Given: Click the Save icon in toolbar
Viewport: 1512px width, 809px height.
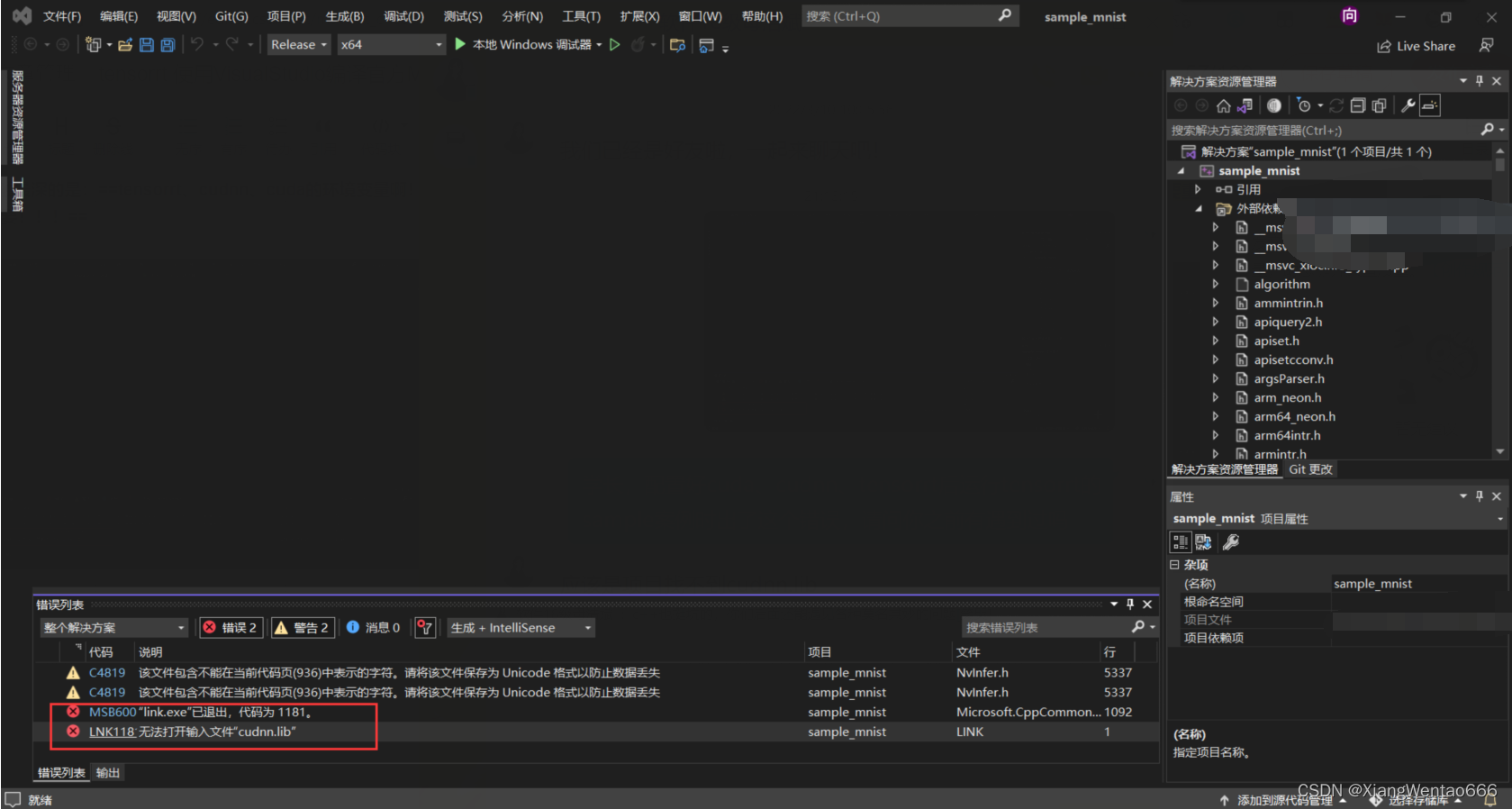Looking at the screenshot, I should (147, 44).
